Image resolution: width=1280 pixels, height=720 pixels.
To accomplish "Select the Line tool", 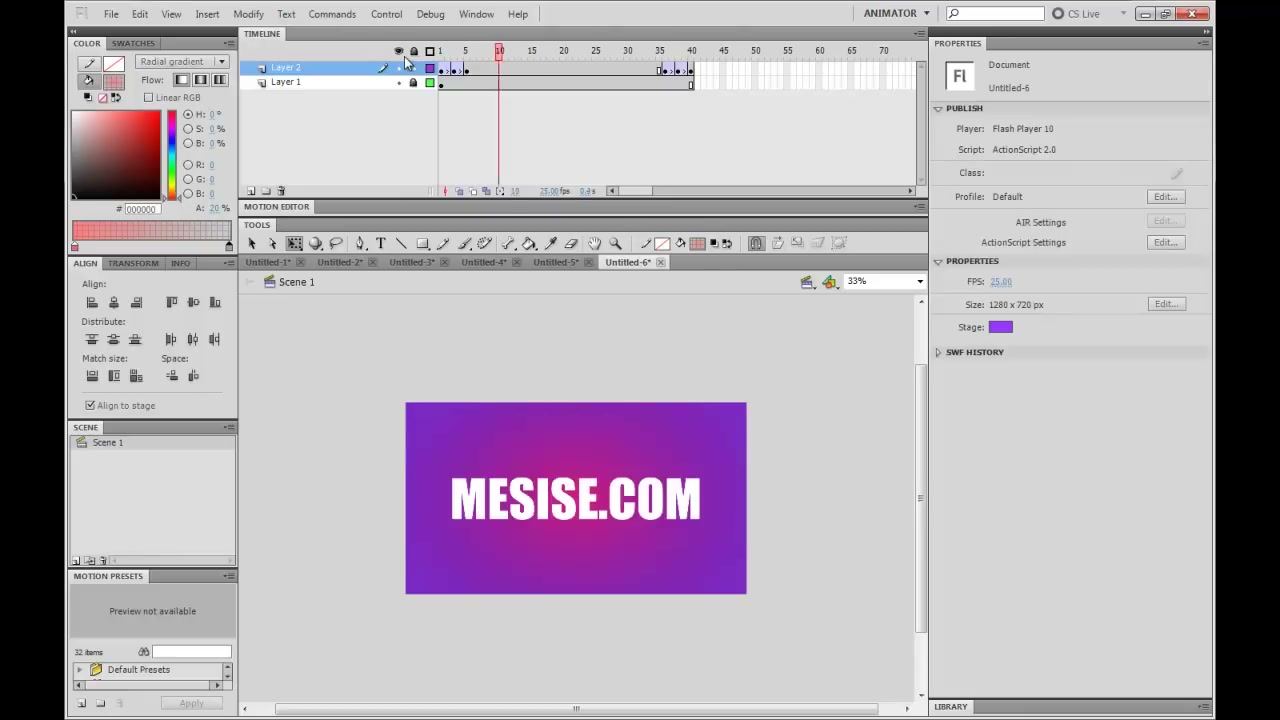I will 401,243.
